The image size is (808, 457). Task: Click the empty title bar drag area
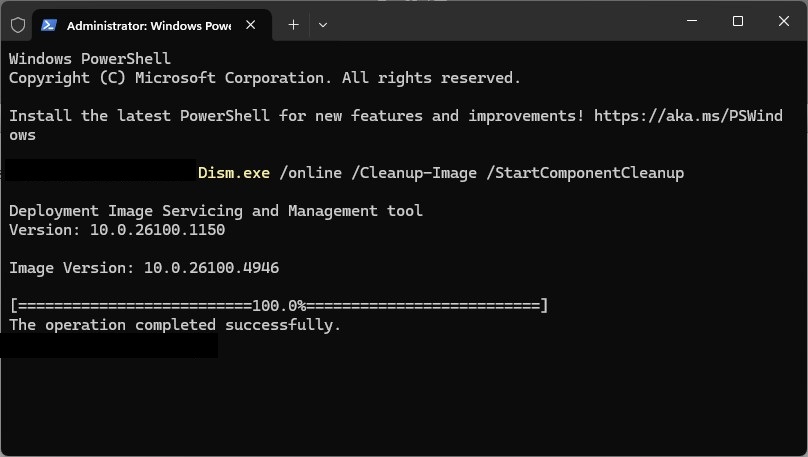point(500,22)
